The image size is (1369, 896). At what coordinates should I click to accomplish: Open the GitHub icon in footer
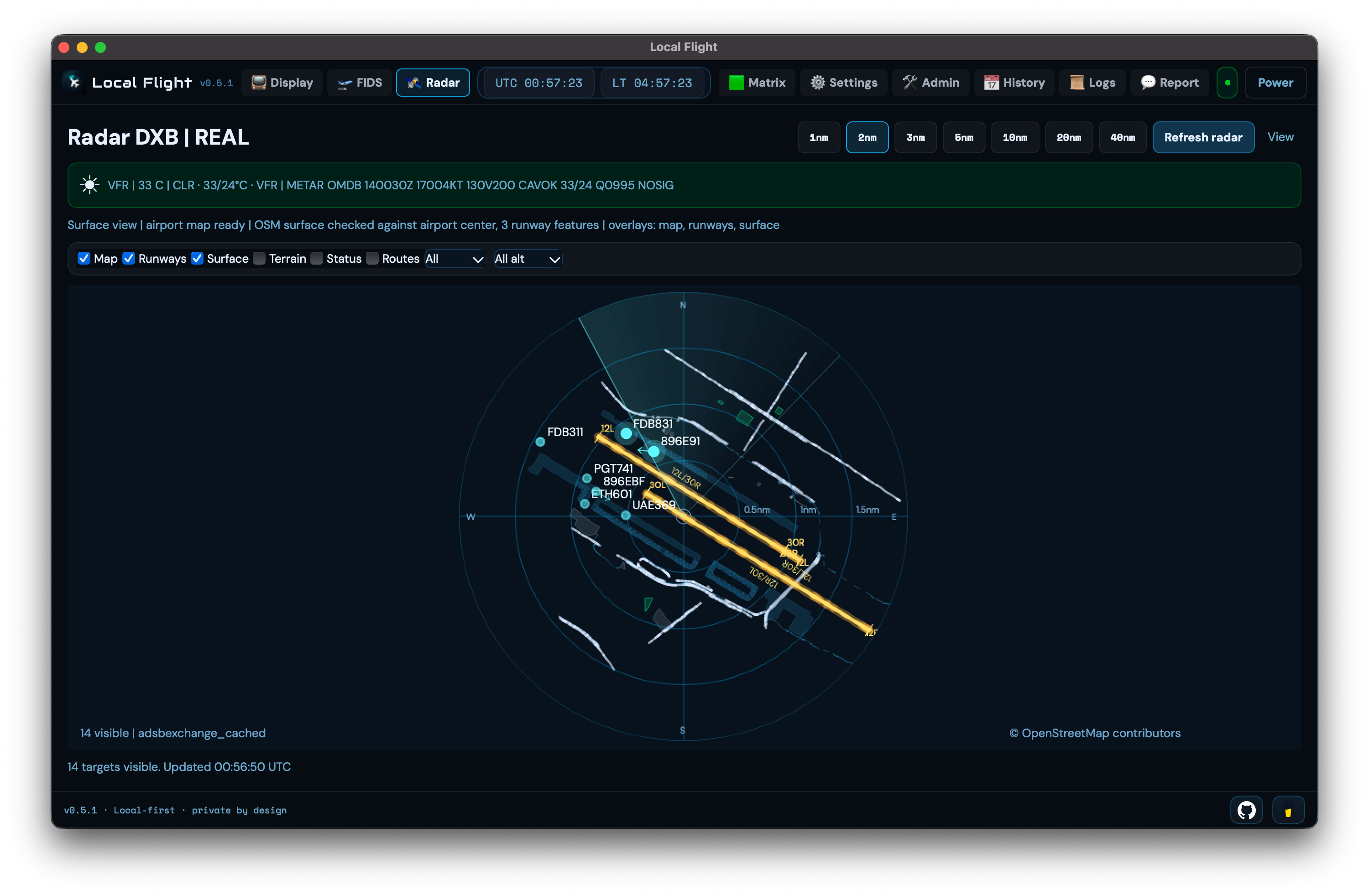[x=1246, y=810]
